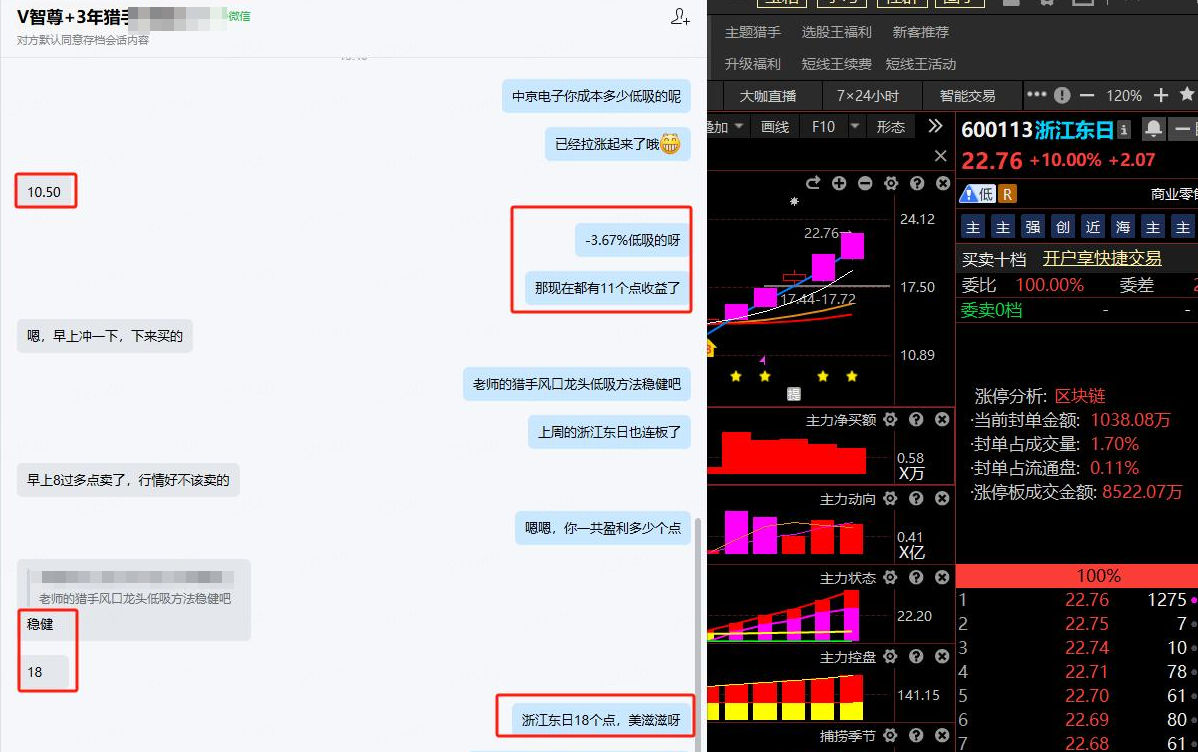Open help for 主力净买额 indicator
Image resolution: width=1198 pixels, height=752 pixels.
pyautogui.click(x=916, y=420)
